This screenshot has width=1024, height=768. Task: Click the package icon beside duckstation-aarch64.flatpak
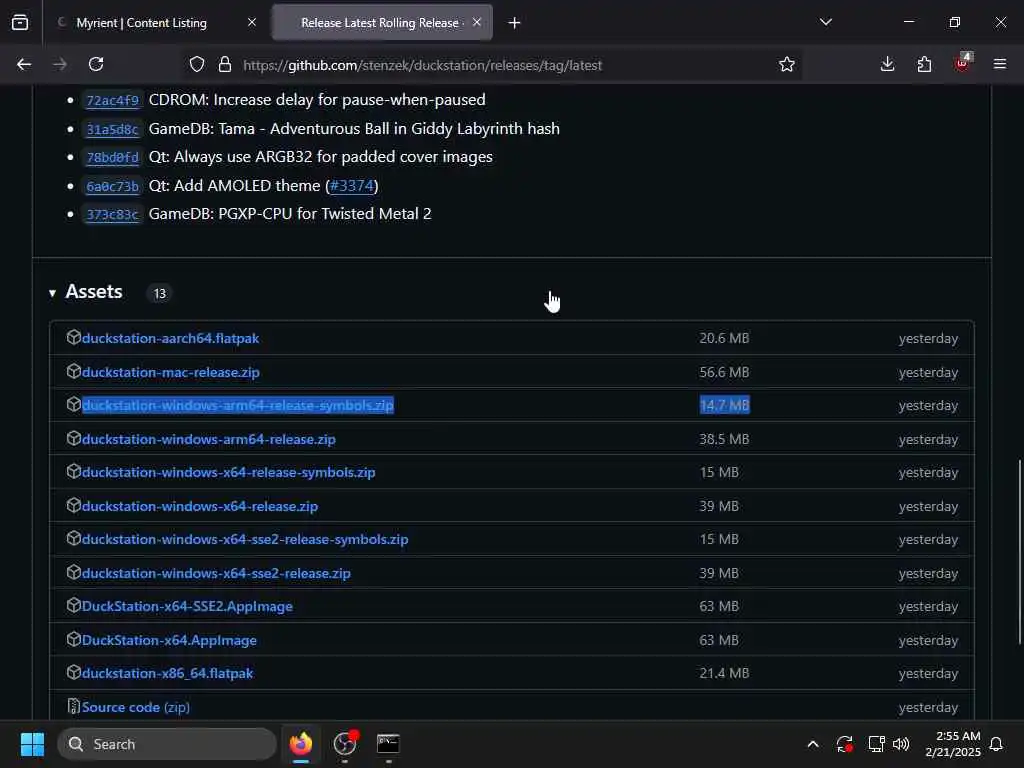[x=74, y=337]
